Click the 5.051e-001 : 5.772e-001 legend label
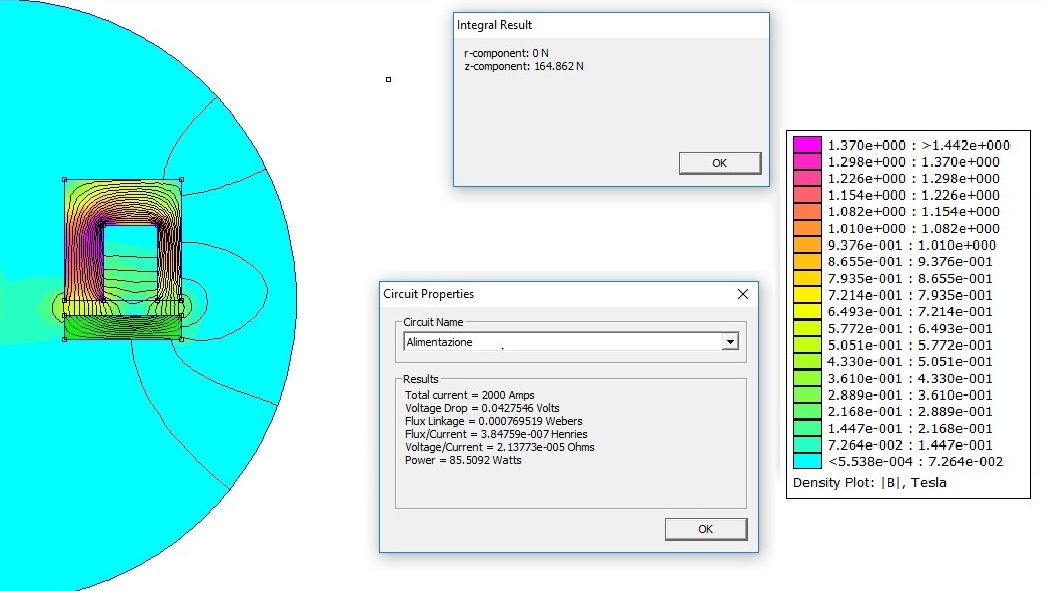 [x=910, y=344]
